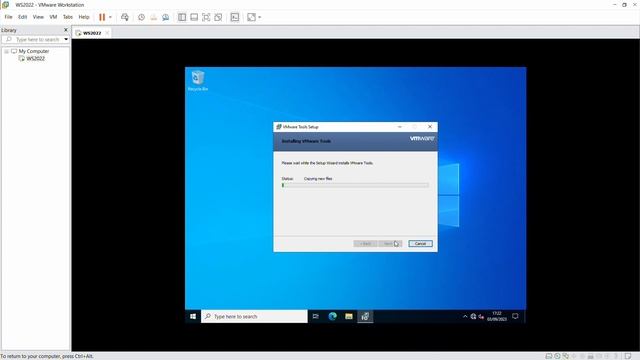Click the hard disk device icon in status bar
Viewport: 640px width, 360px height.
549,356
